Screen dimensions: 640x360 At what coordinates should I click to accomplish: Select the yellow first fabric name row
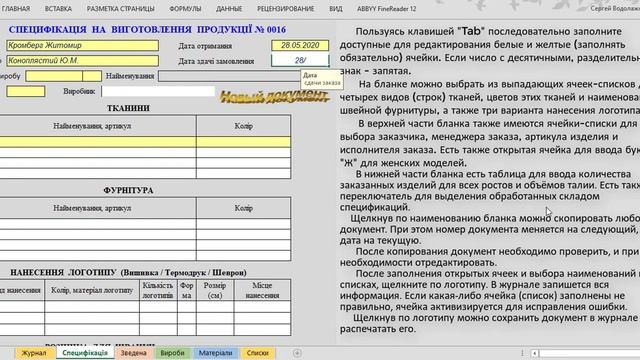click(98, 142)
